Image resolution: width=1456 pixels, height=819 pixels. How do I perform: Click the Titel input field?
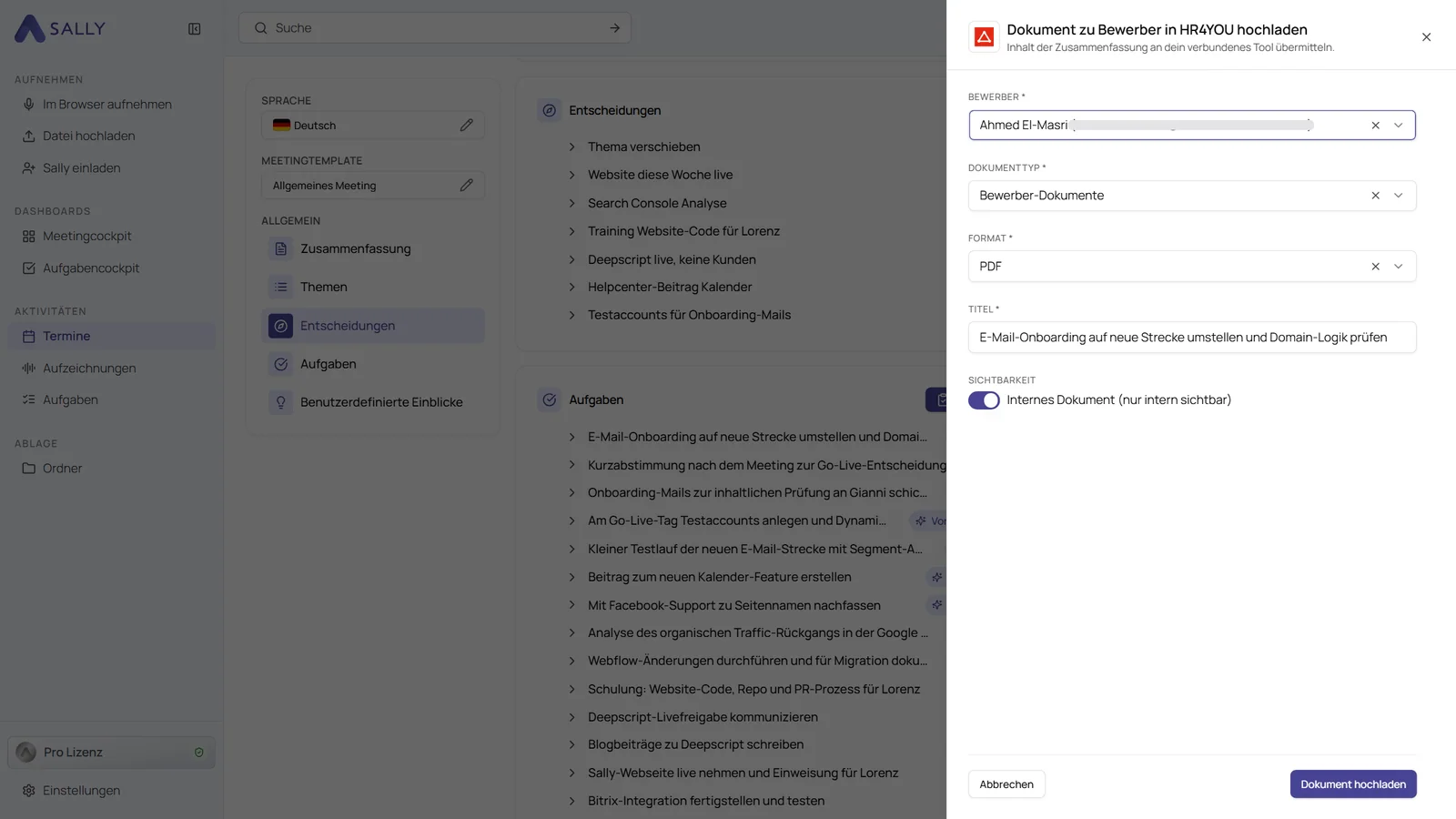1192,338
